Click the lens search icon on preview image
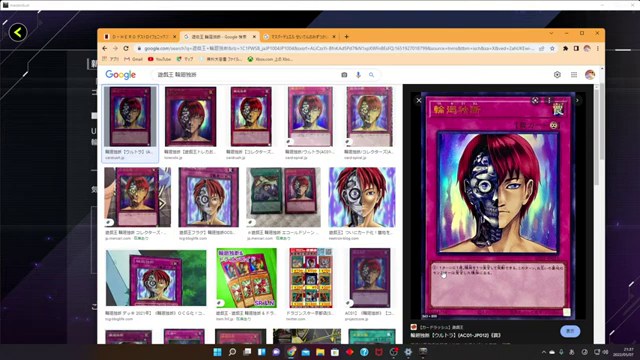640x360 pixels. 535,100
